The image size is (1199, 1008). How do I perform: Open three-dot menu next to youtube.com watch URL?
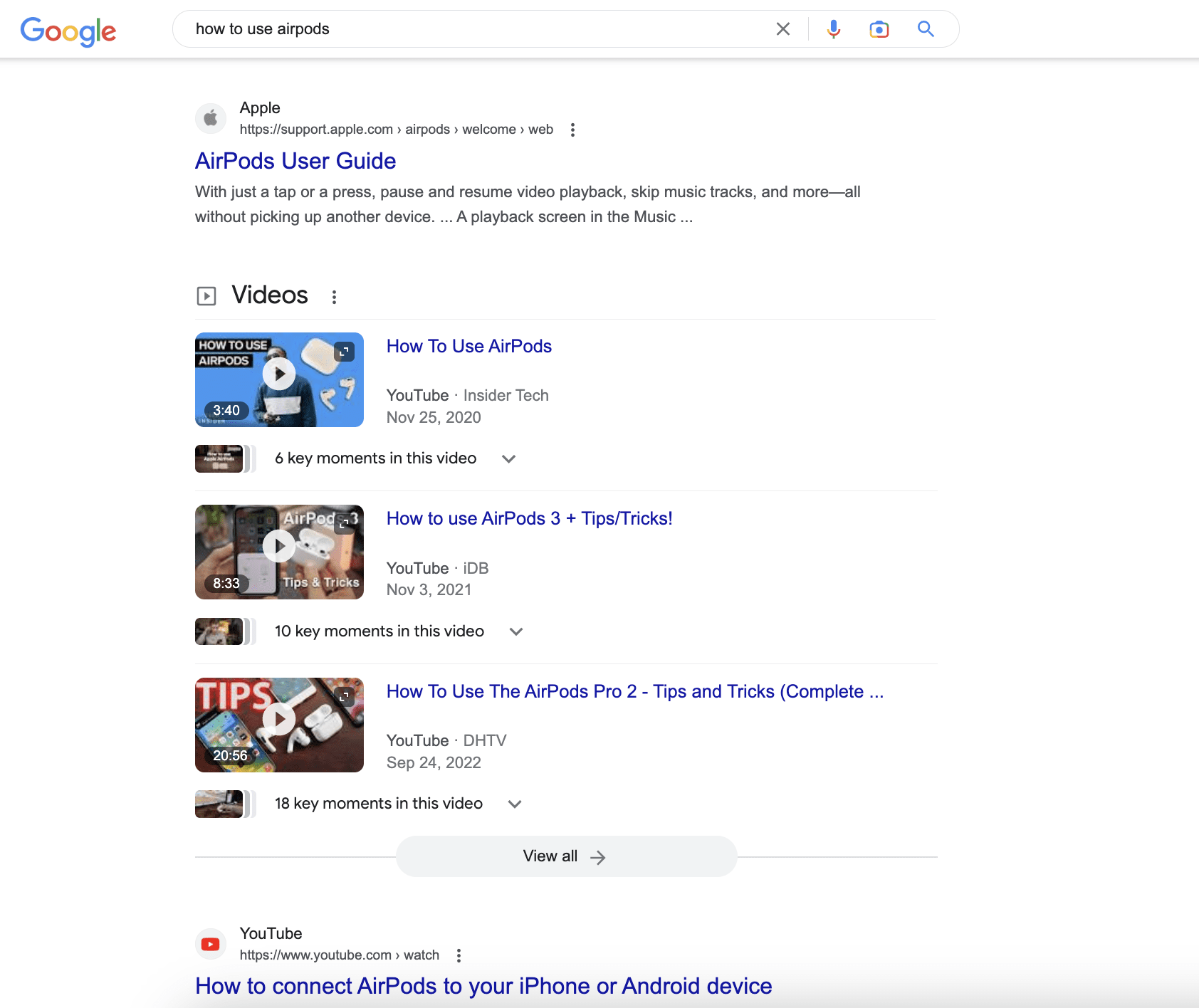click(x=459, y=955)
